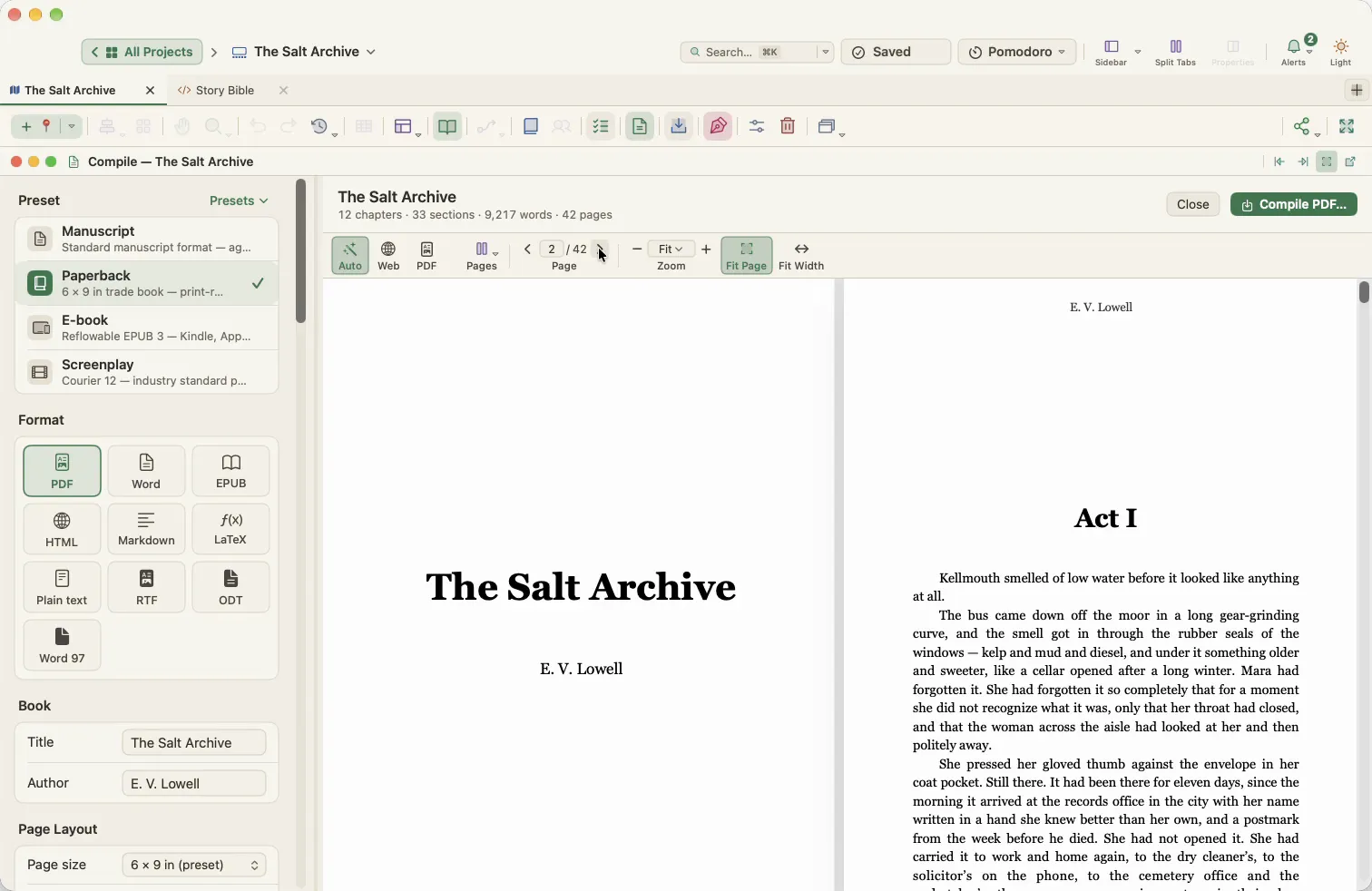This screenshot has width=1372, height=891.
Task: Switch preview to Web mode
Action: pos(388,256)
